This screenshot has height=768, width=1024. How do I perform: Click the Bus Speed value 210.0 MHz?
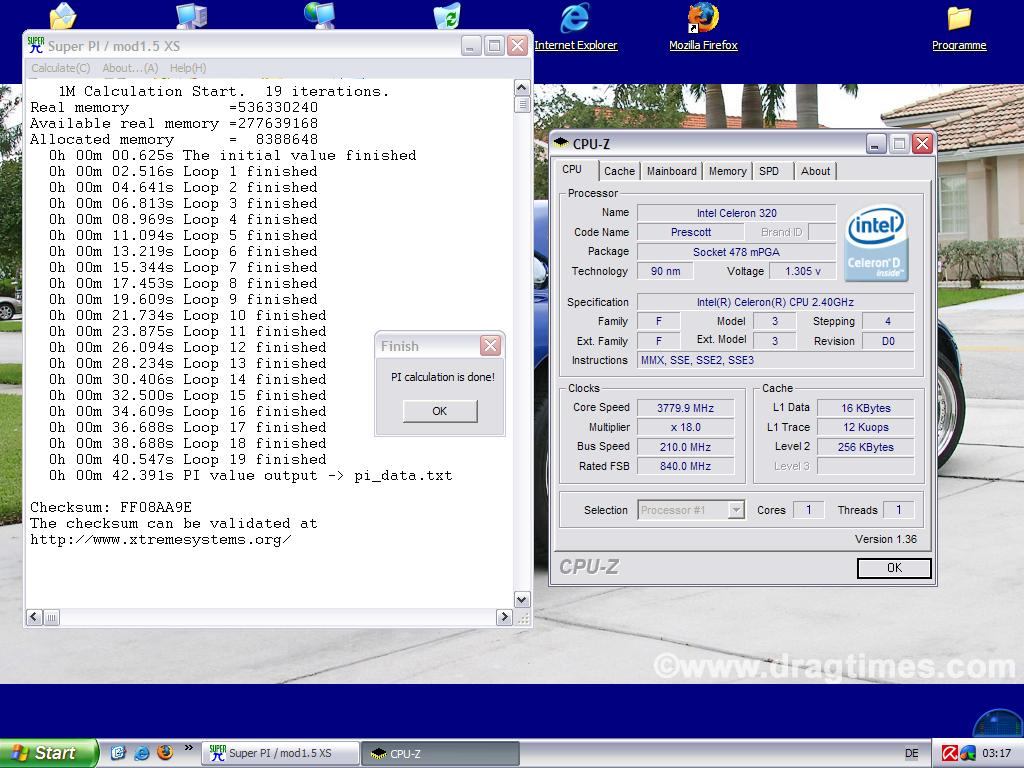pos(685,447)
